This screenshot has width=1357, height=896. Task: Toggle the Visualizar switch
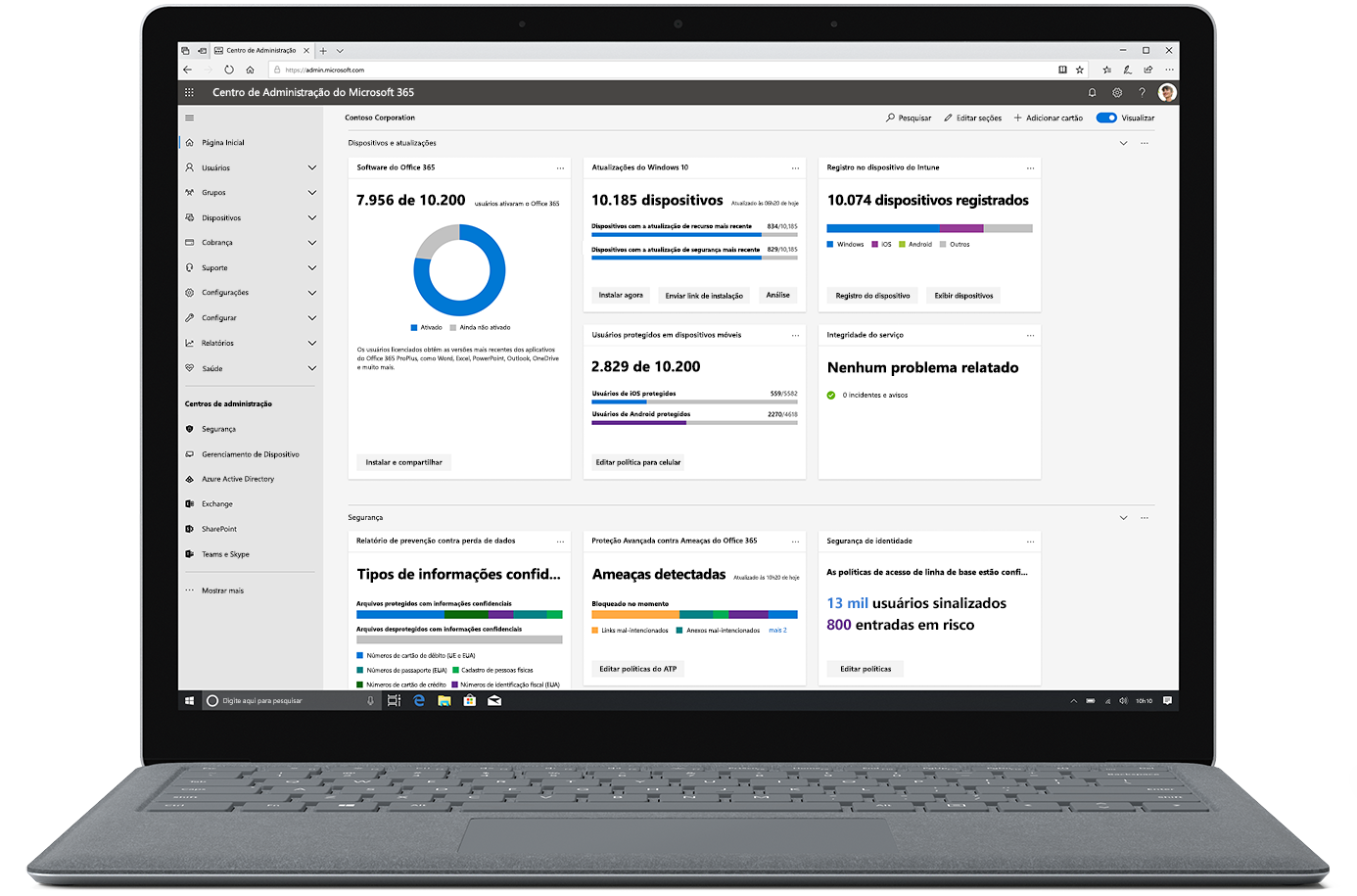click(1106, 118)
